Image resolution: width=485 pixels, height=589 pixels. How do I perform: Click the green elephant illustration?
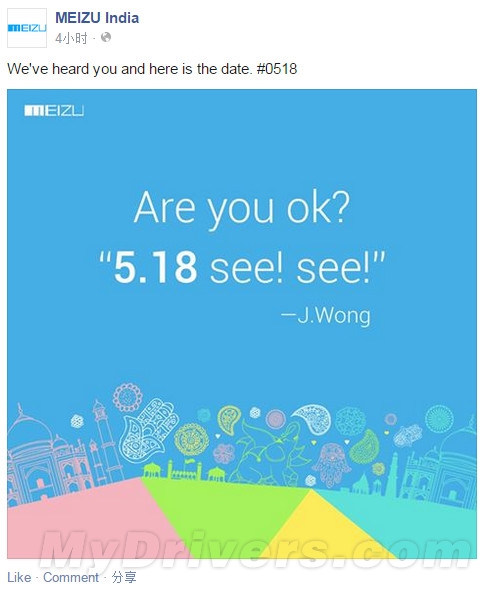[270, 451]
